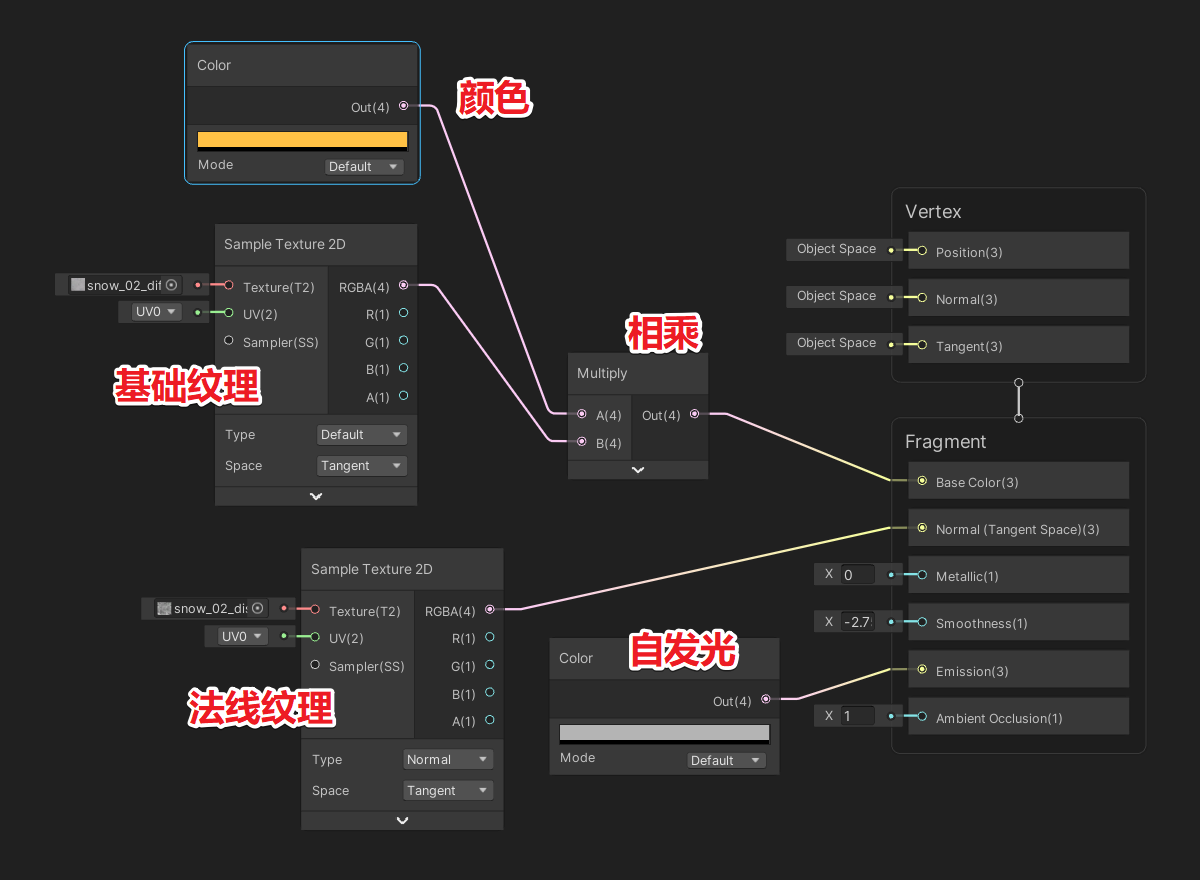The image size is (1200, 880).
Task: Open Type dropdown showing Default
Action: [362, 435]
